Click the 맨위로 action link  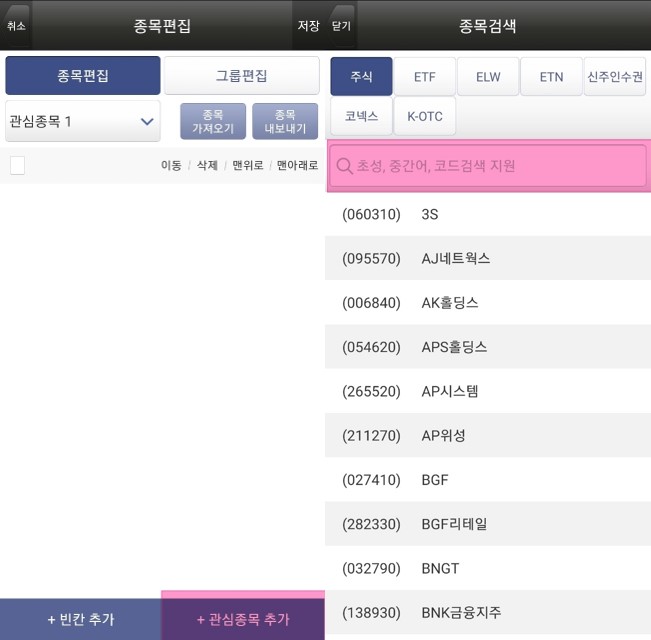247,165
